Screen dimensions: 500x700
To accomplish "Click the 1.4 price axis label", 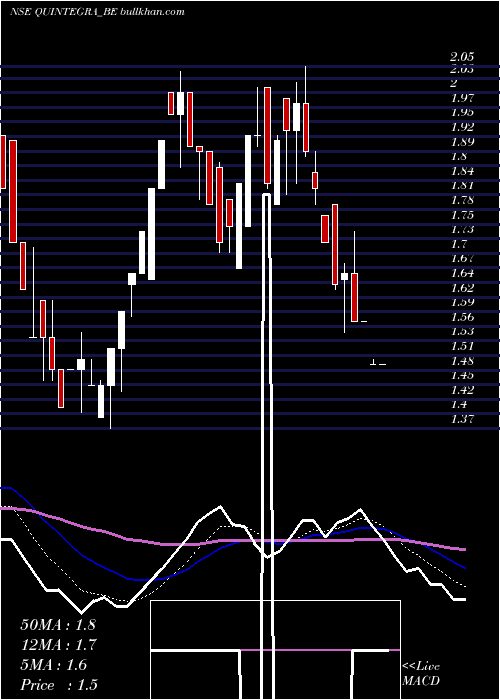I will click(458, 404).
